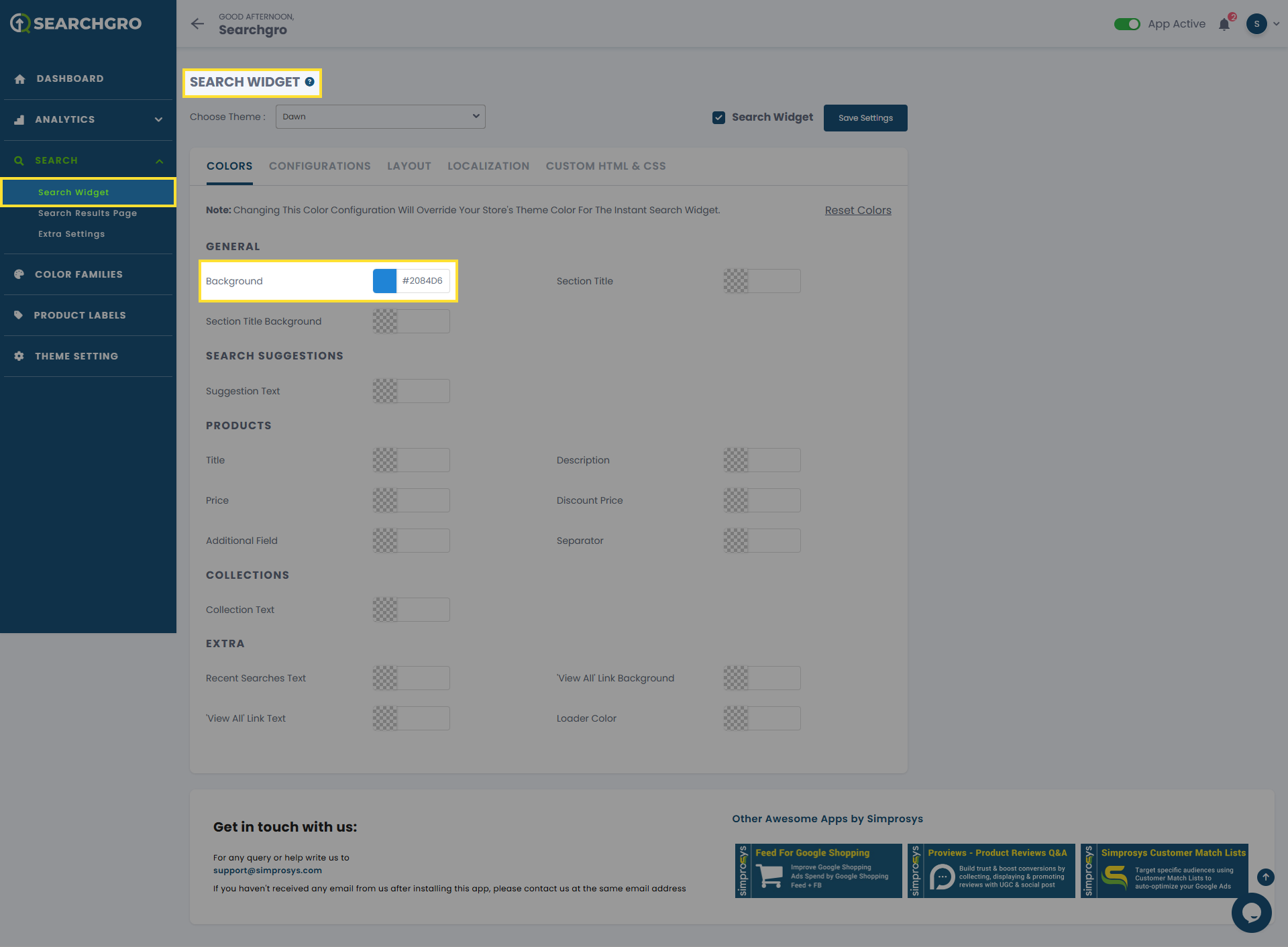Click the scroll-to-top arrow icon
Screen dimensions: 1288x947
click(x=1265, y=877)
